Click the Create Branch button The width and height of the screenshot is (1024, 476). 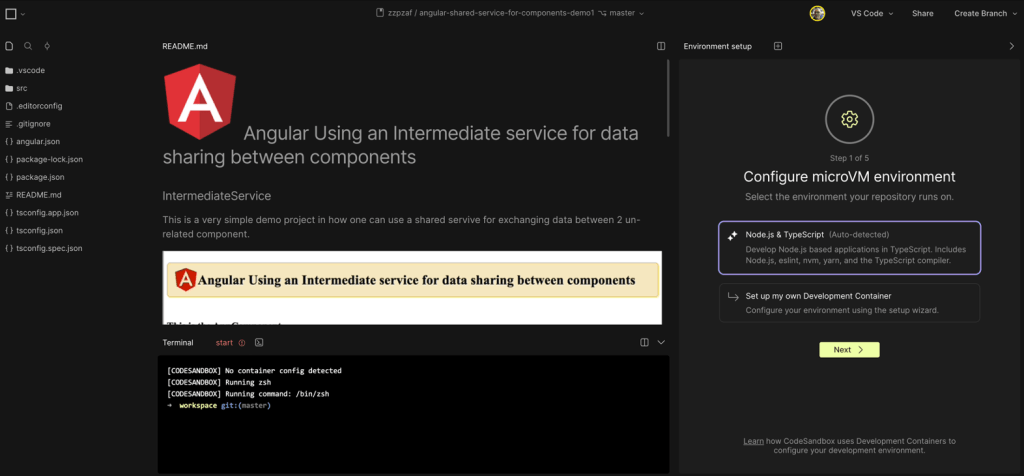980,13
